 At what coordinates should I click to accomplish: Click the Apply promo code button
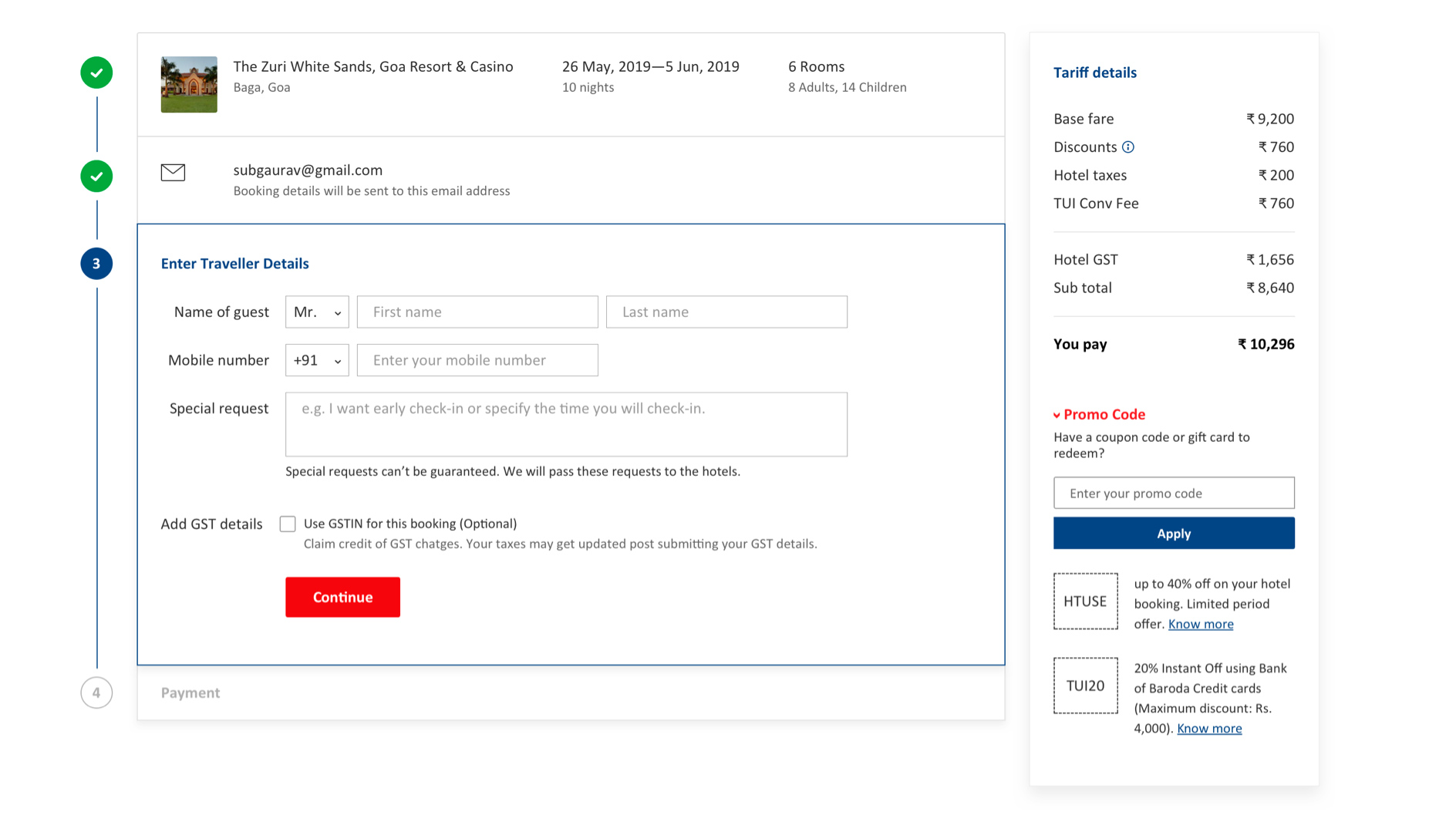[1173, 534]
